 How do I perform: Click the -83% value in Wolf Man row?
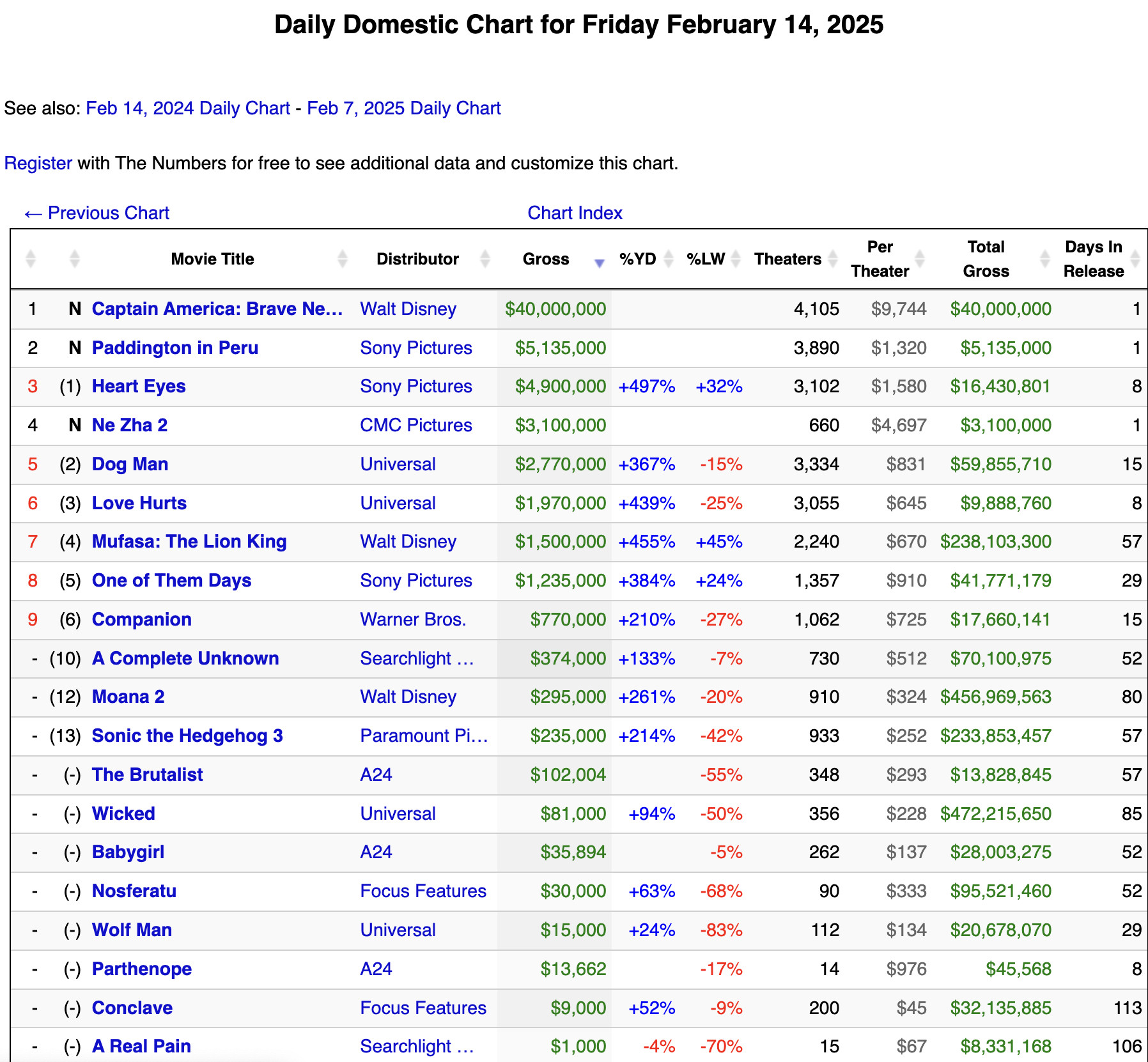pyautogui.click(x=721, y=930)
